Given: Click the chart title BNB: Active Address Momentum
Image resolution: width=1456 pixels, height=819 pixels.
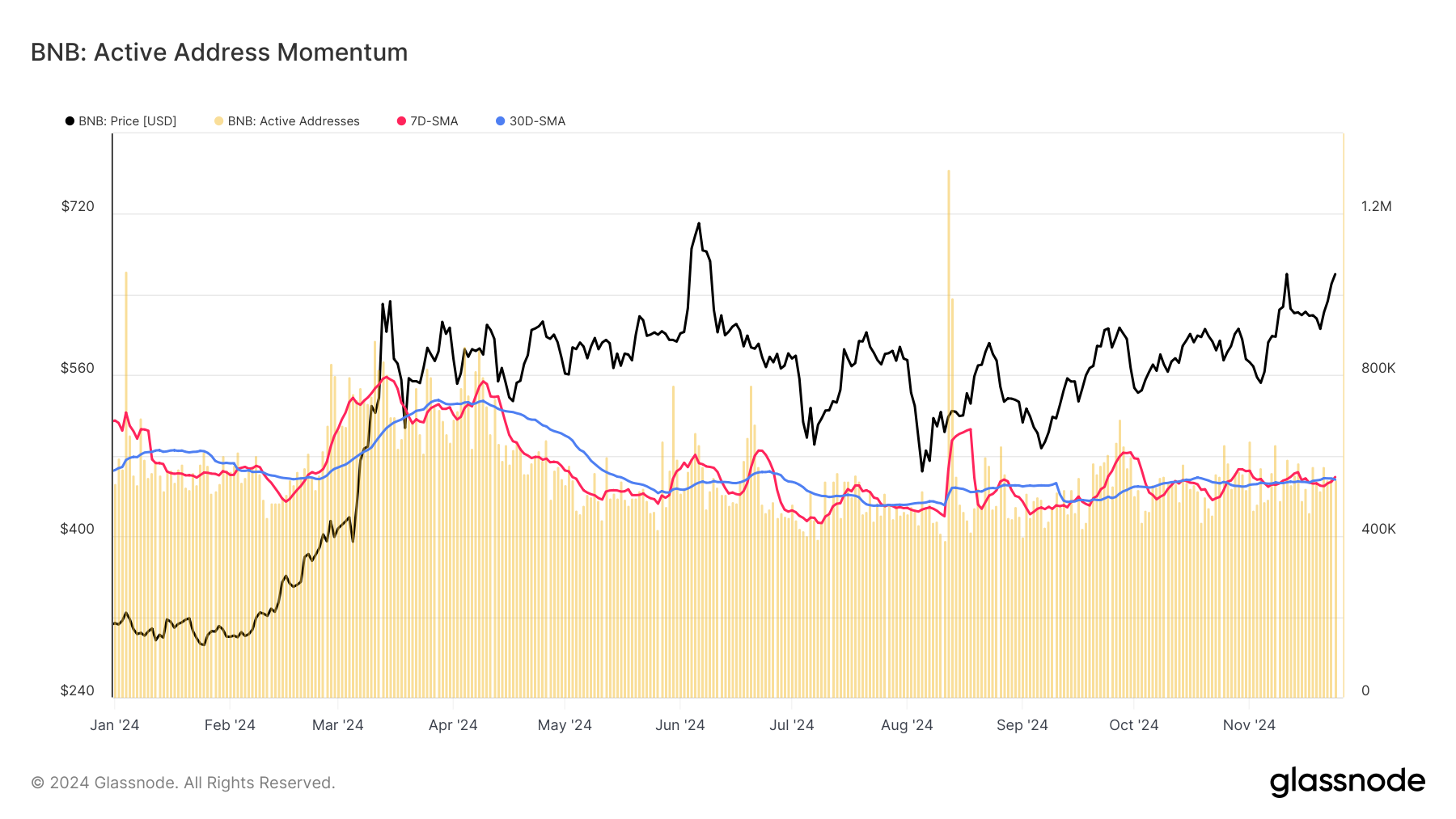Looking at the screenshot, I should (219, 53).
